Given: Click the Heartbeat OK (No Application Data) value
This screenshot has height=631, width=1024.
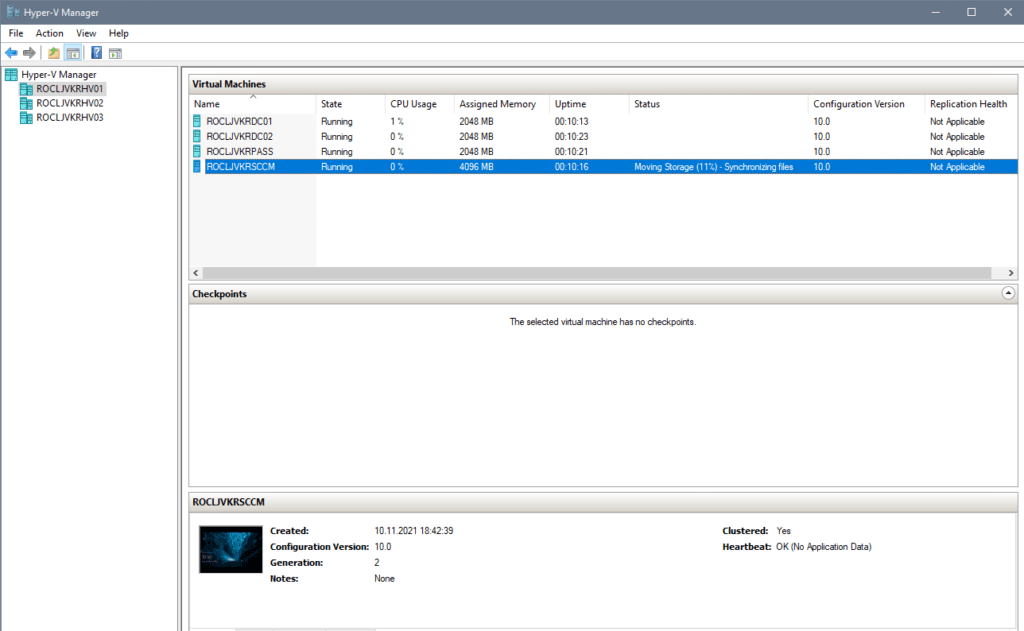Looking at the screenshot, I should (824, 546).
